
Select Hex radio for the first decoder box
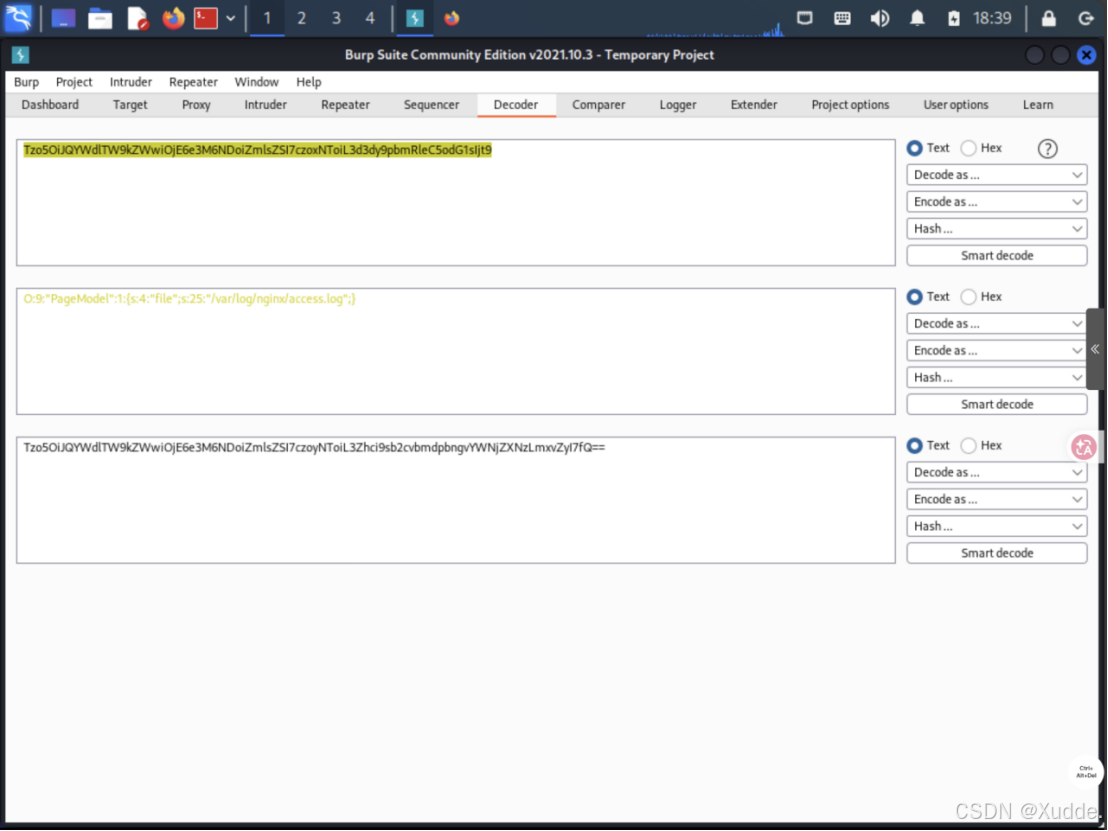(x=969, y=148)
